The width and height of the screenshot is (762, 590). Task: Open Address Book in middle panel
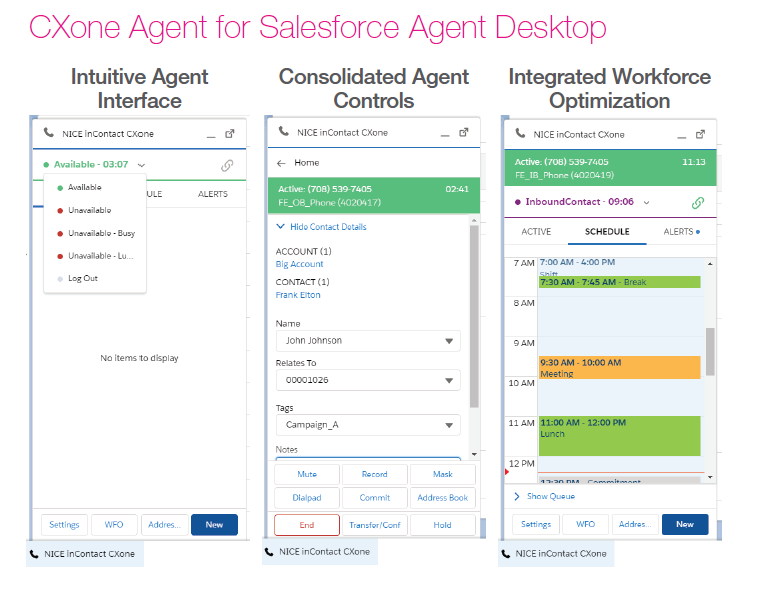(x=443, y=498)
